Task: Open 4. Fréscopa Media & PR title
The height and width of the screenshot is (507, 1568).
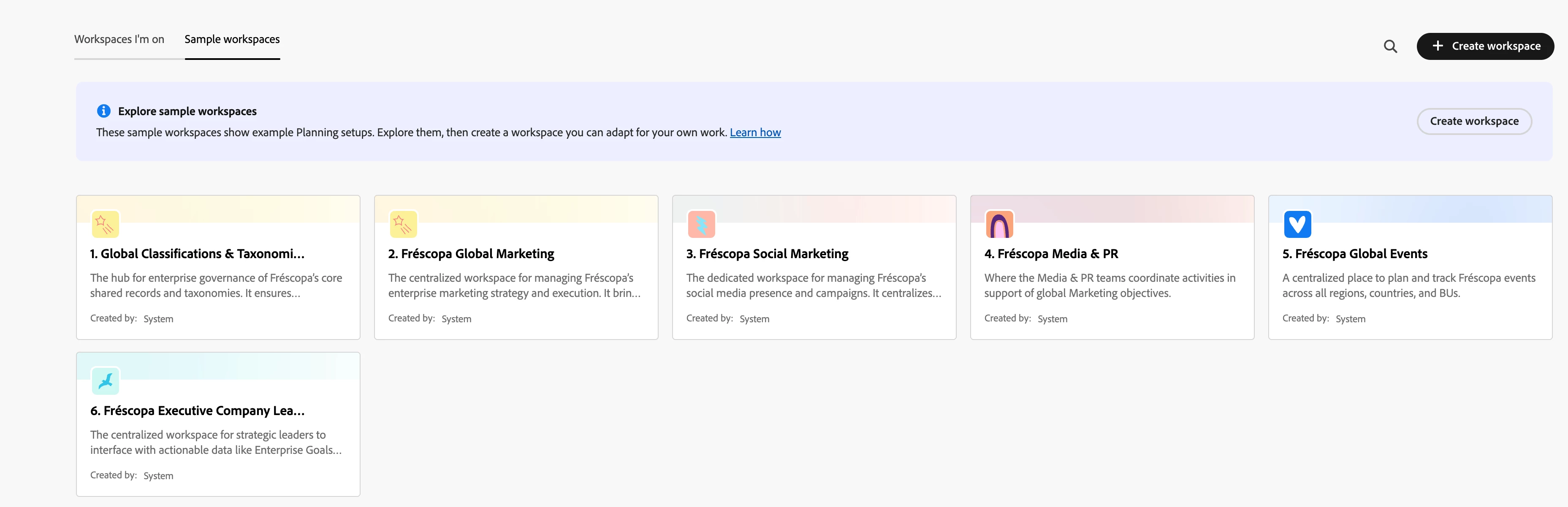Action: (x=1051, y=254)
